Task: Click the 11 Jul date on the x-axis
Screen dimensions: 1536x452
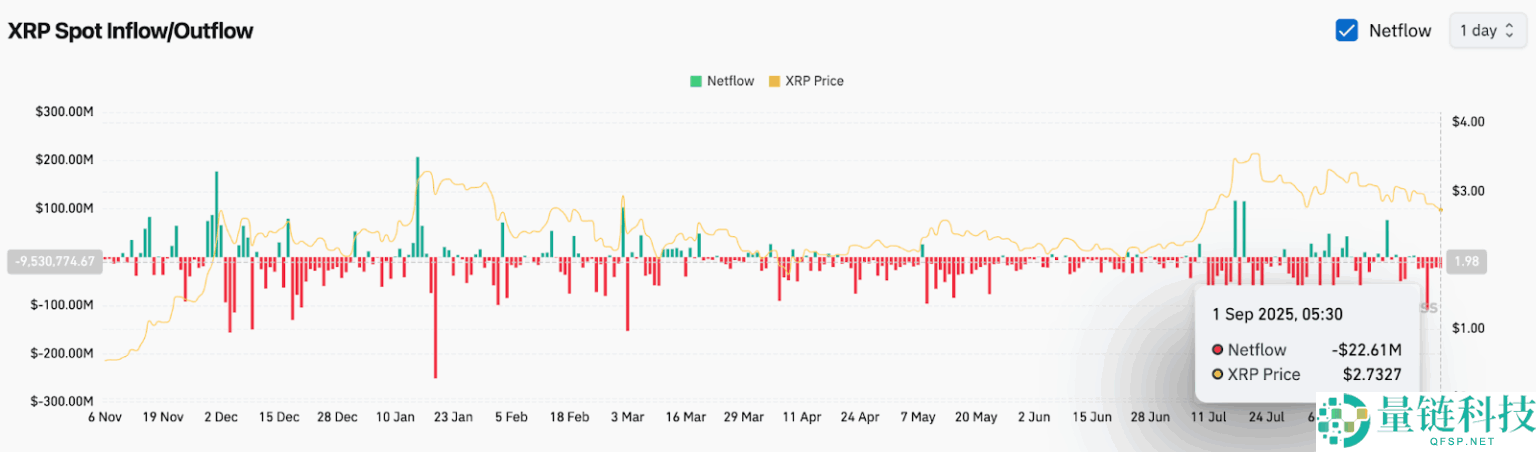Action: (1209, 417)
